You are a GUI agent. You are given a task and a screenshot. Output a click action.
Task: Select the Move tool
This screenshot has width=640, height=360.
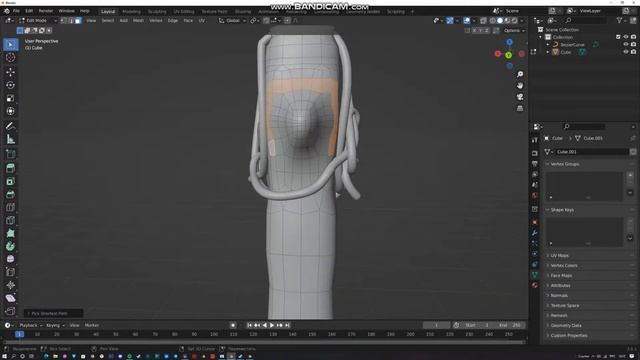11,72
